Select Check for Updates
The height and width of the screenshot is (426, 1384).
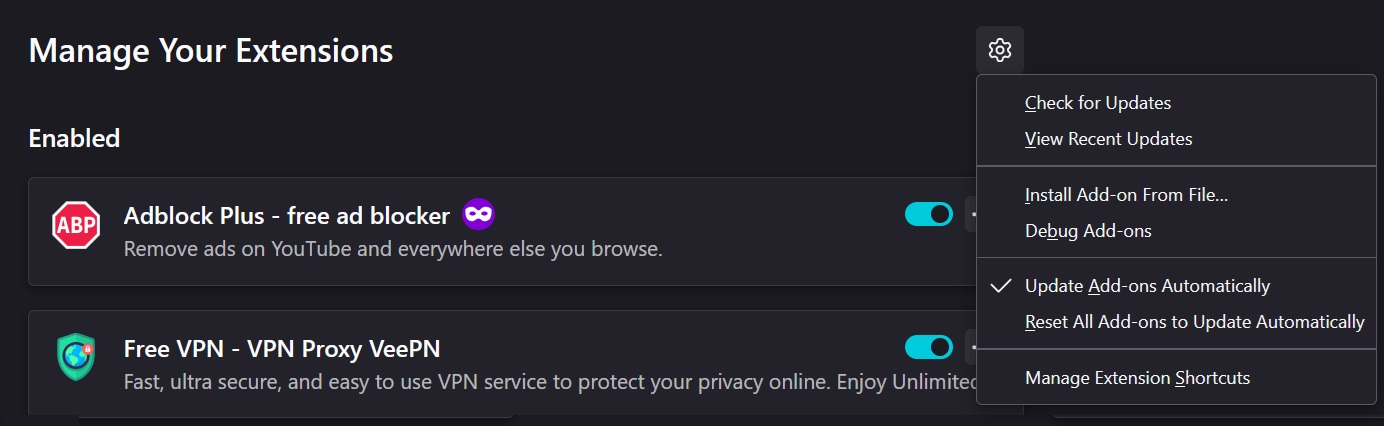tap(1097, 103)
